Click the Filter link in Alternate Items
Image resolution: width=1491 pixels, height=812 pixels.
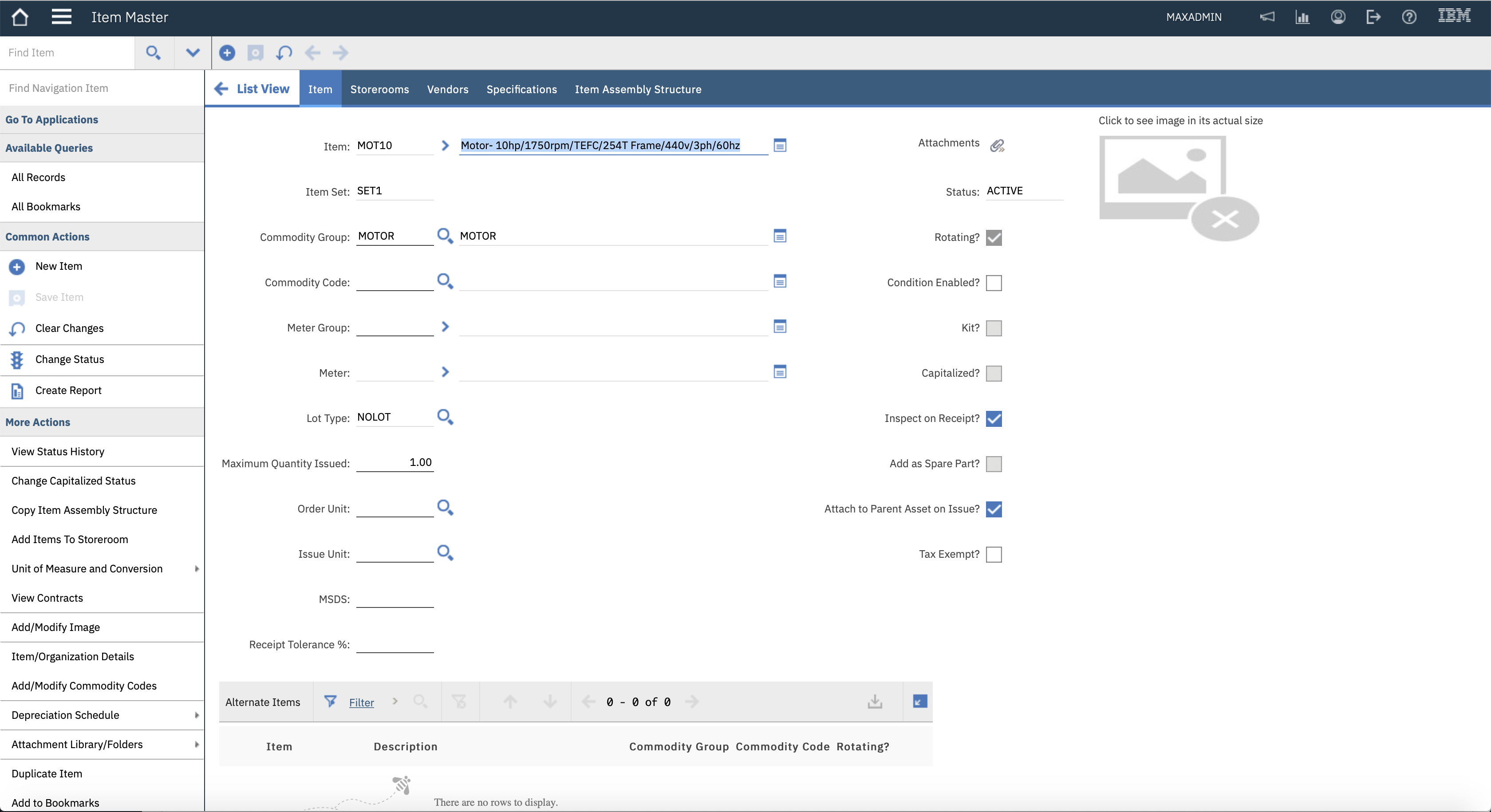point(361,702)
